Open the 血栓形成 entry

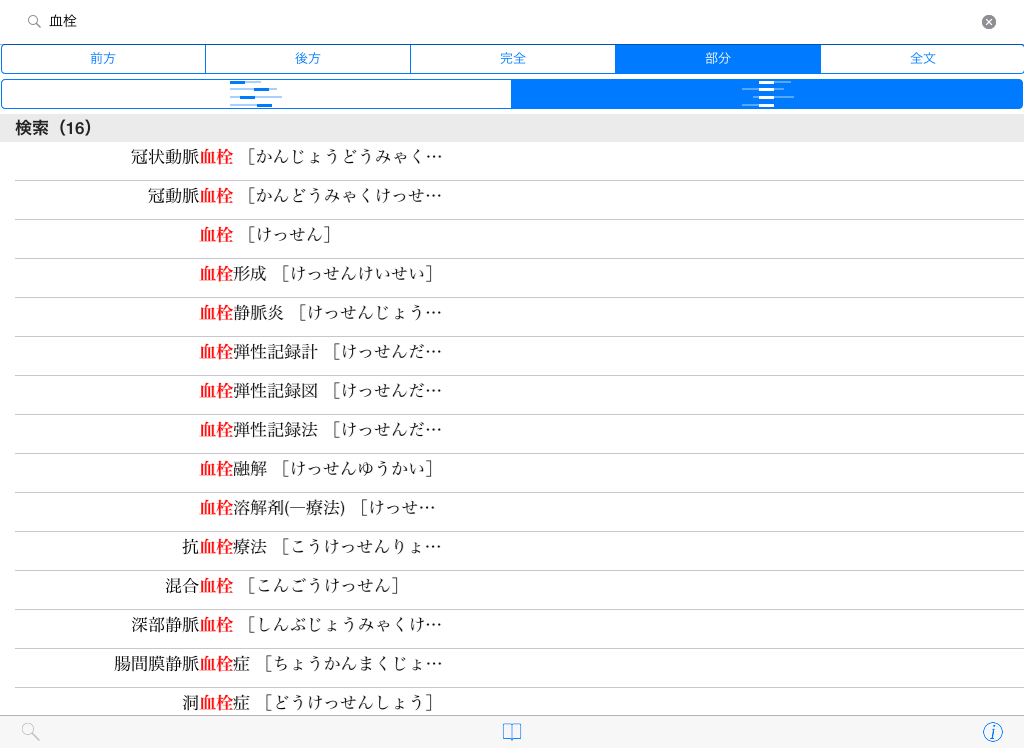click(x=316, y=274)
